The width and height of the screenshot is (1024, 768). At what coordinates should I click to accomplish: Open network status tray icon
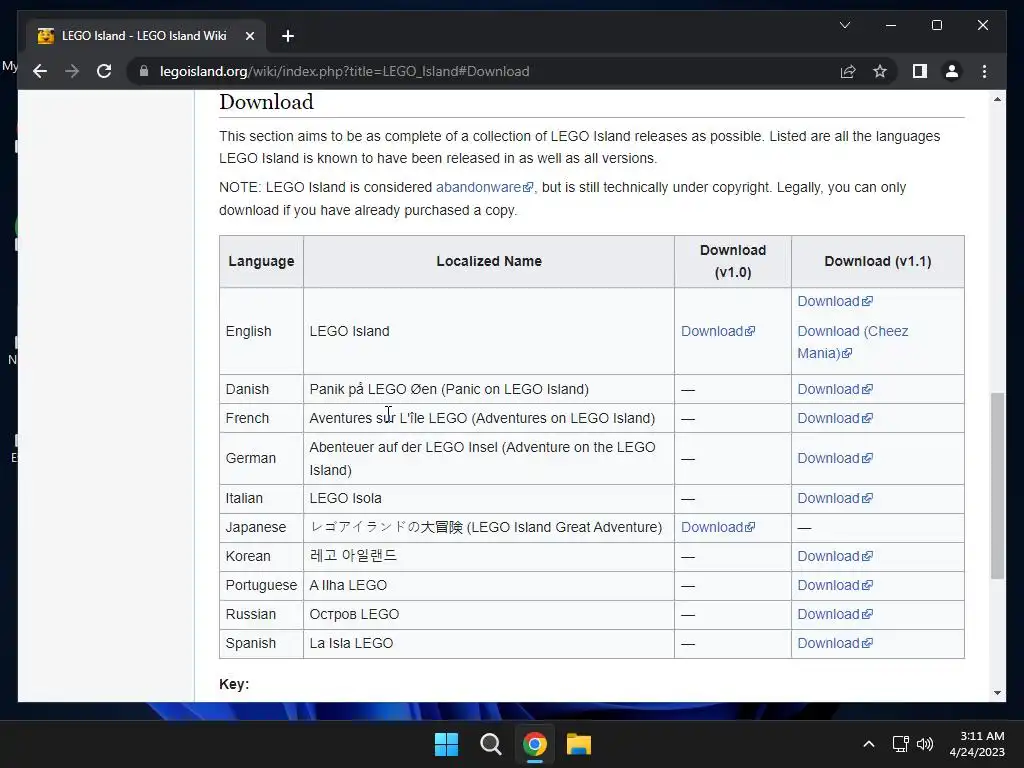901,744
